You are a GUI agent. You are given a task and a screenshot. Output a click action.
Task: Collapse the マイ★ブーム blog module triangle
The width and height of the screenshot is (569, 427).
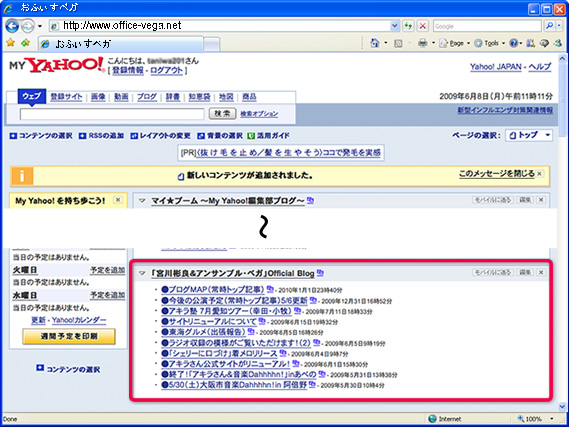pyautogui.click(x=142, y=200)
